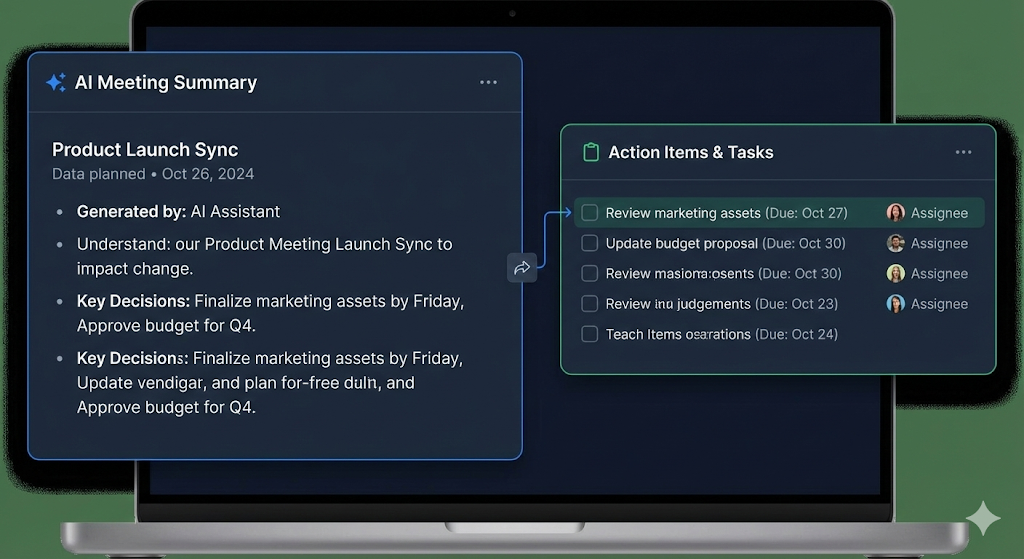Select the Action Items & Tasks heading

click(691, 152)
